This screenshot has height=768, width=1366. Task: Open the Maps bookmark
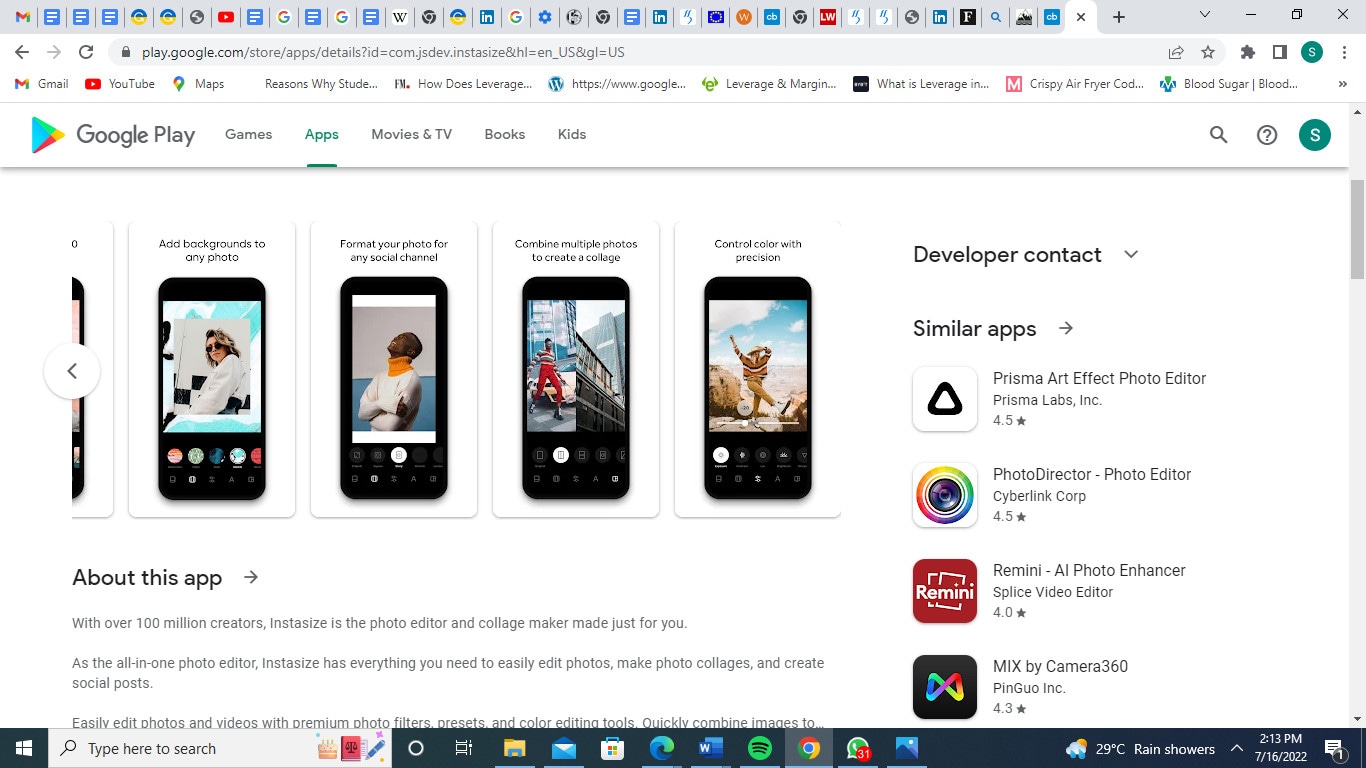[198, 84]
